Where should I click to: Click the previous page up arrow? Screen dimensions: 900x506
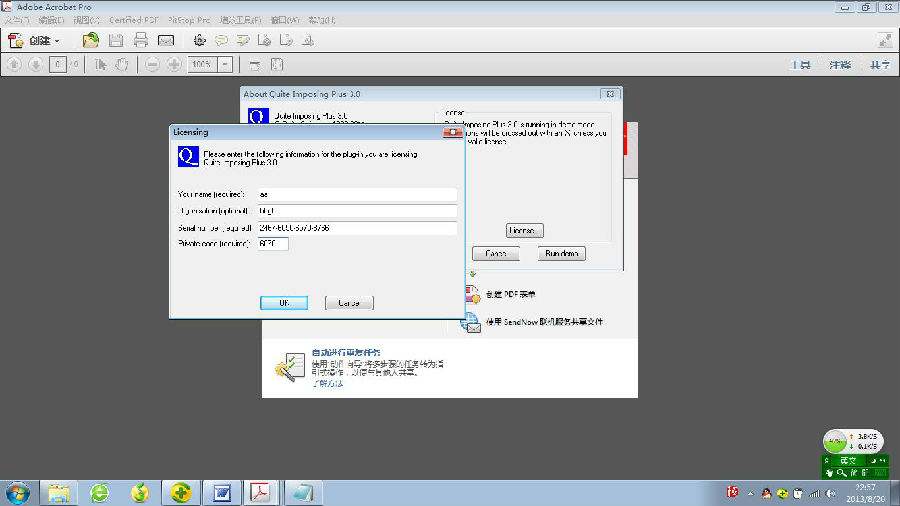[14, 65]
